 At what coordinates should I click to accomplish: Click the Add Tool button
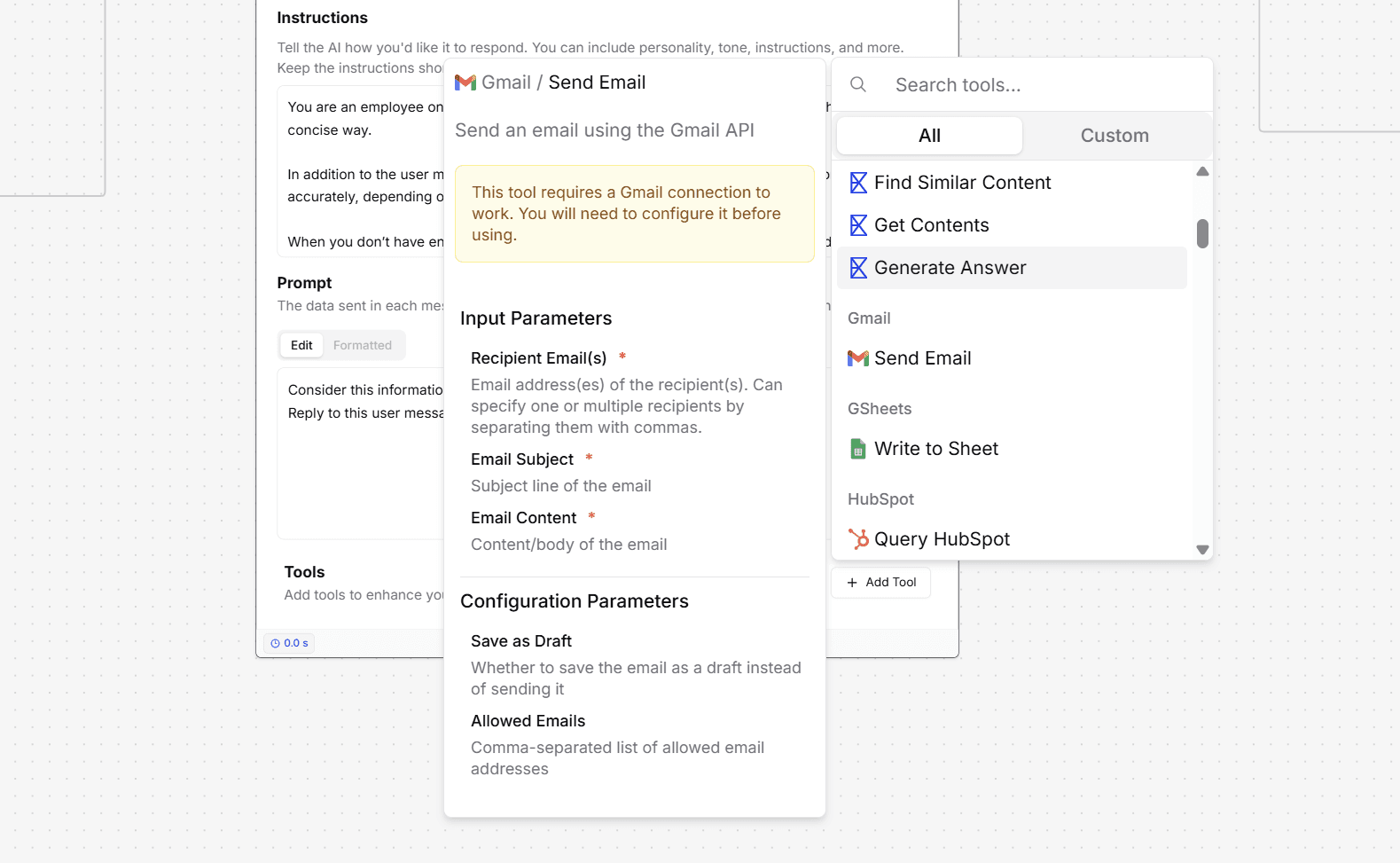pyautogui.click(x=881, y=583)
